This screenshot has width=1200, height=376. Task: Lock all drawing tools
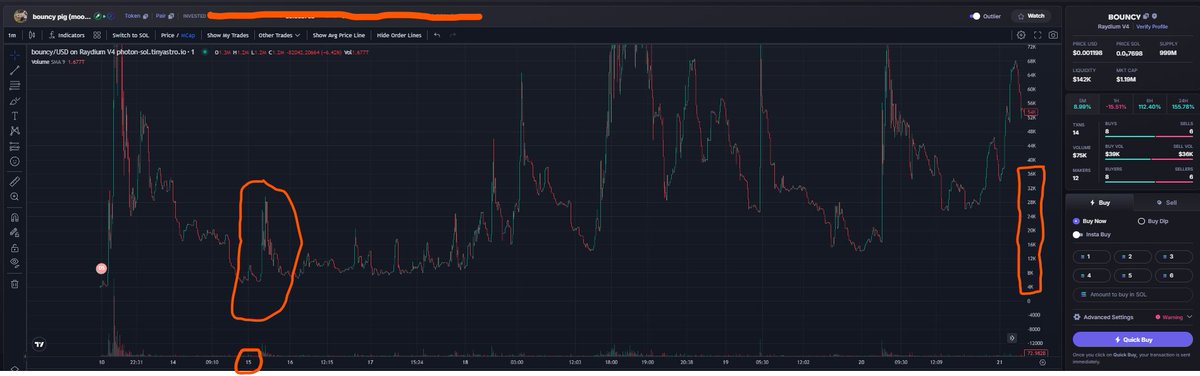pos(14,247)
